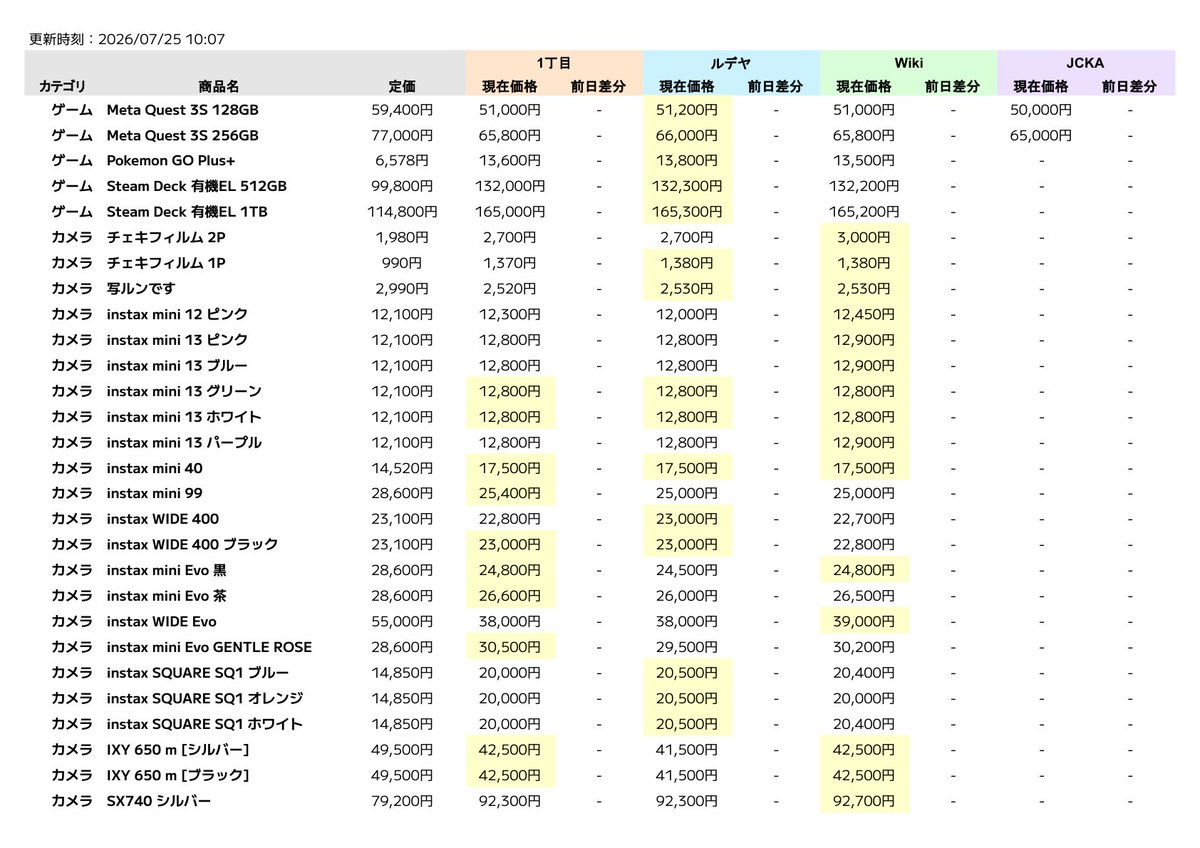Select product name instax mini Evo GENTLE ROSE
This screenshot has width=1200, height=848.
[x=209, y=647]
